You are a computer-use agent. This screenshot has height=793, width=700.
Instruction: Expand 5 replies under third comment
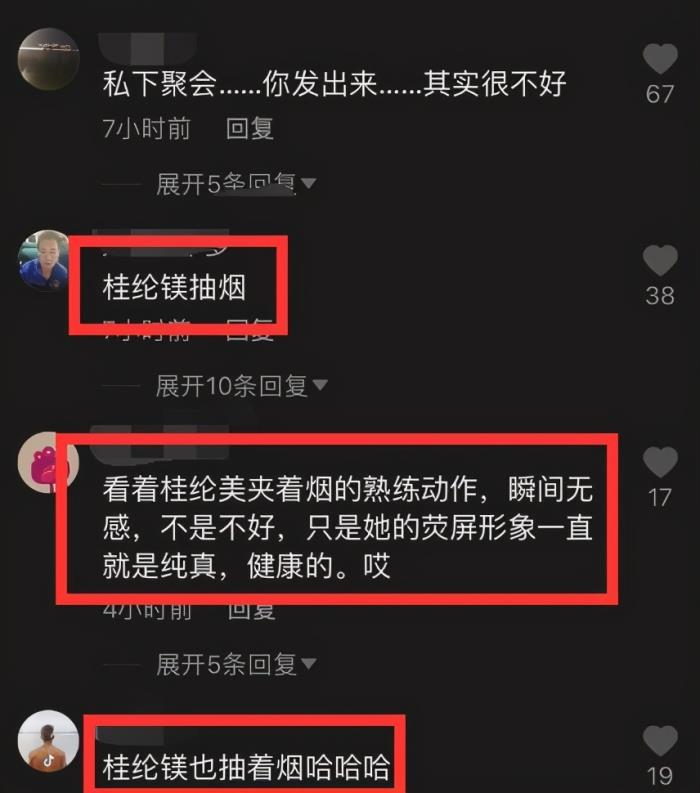pos(236,664)
